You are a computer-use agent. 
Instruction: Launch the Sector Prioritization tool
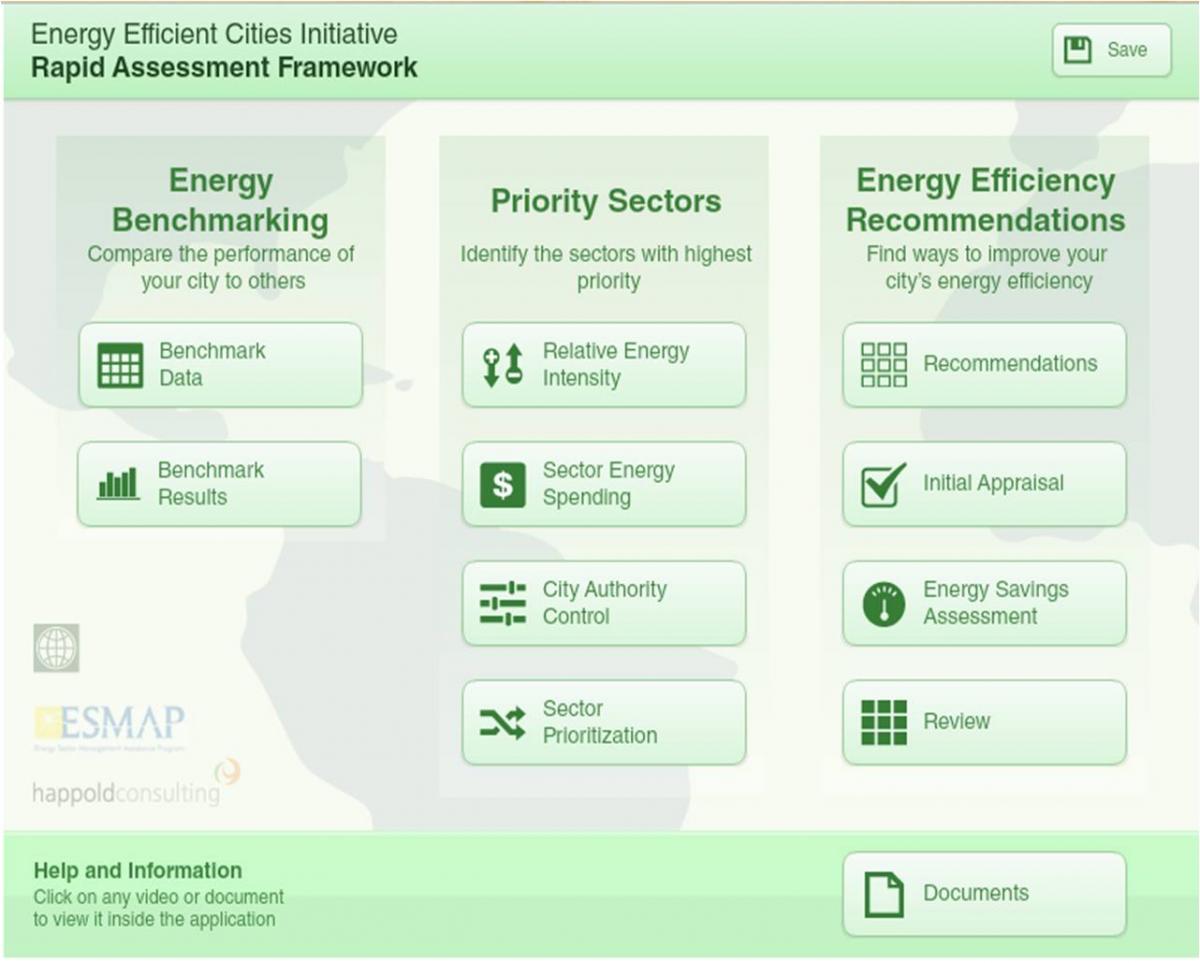point(604,721)
